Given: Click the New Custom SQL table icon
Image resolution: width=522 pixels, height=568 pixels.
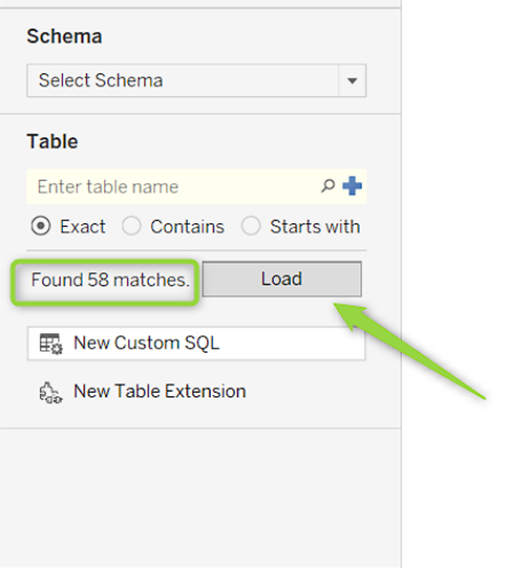Looking at the screenshot, I should click(x=51, y=344).
